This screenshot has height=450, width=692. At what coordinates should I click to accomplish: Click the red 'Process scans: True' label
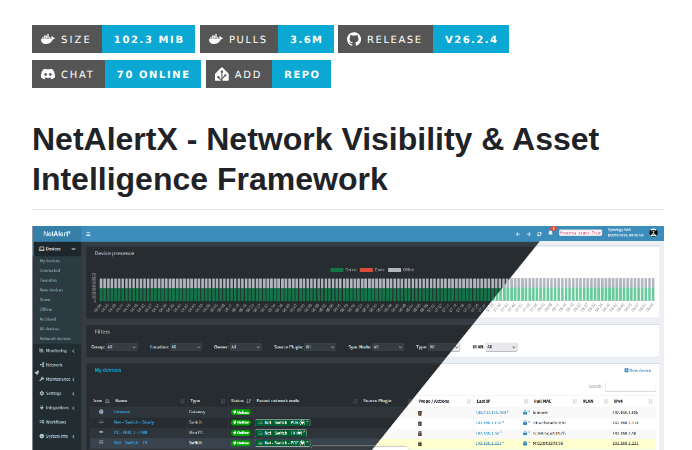click(x=580, y=233)
